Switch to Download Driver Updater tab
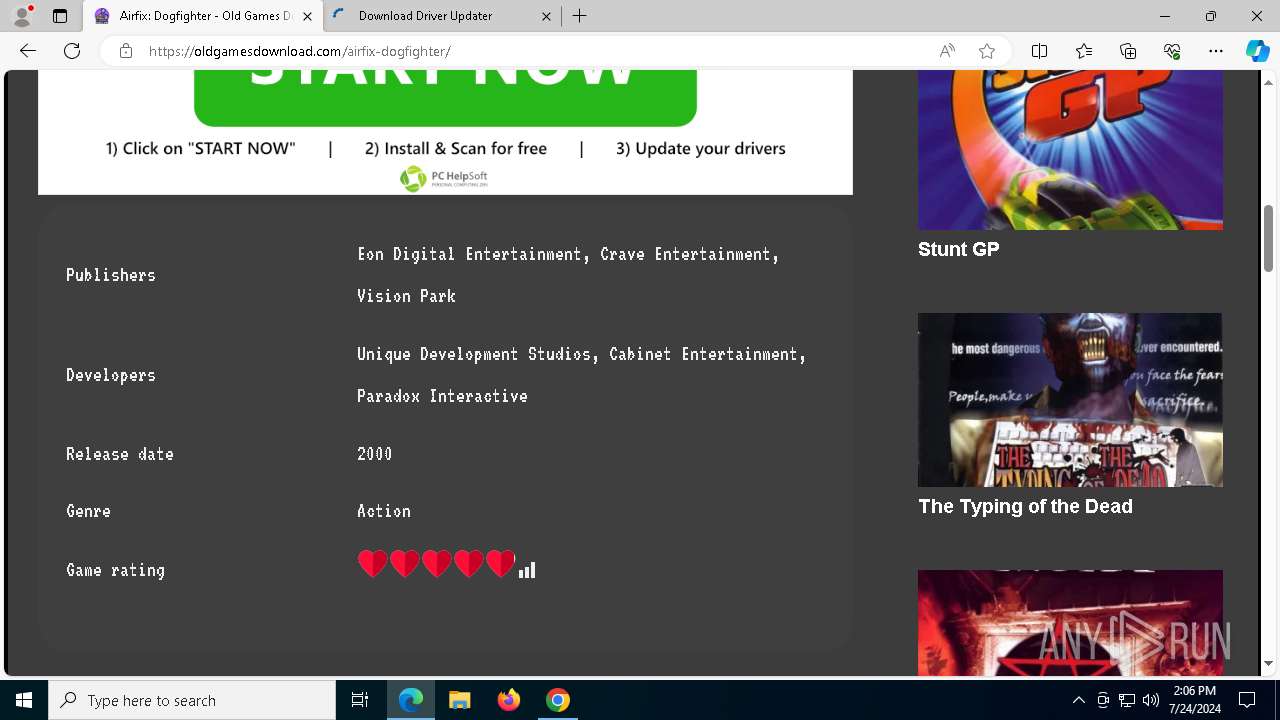Viewport: 1280px width, 720px height. tap(443, 16)
